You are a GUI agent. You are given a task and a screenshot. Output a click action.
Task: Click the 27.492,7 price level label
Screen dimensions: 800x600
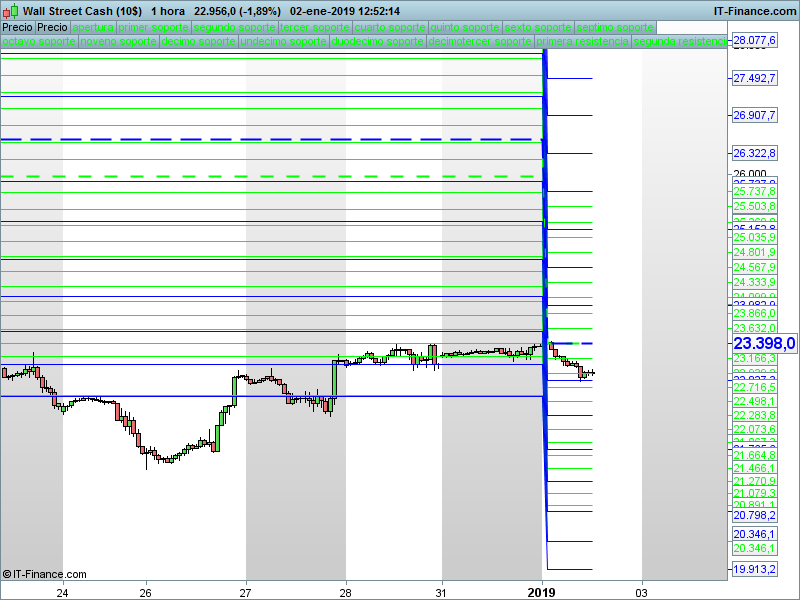point(755,79)
